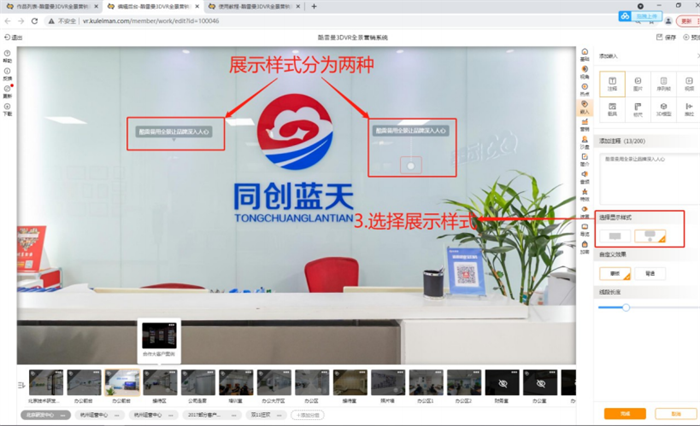Screen dimensions: 700x426
Task: Open the 嵌入 embed sidebar icon
Action: coord(584,107)
